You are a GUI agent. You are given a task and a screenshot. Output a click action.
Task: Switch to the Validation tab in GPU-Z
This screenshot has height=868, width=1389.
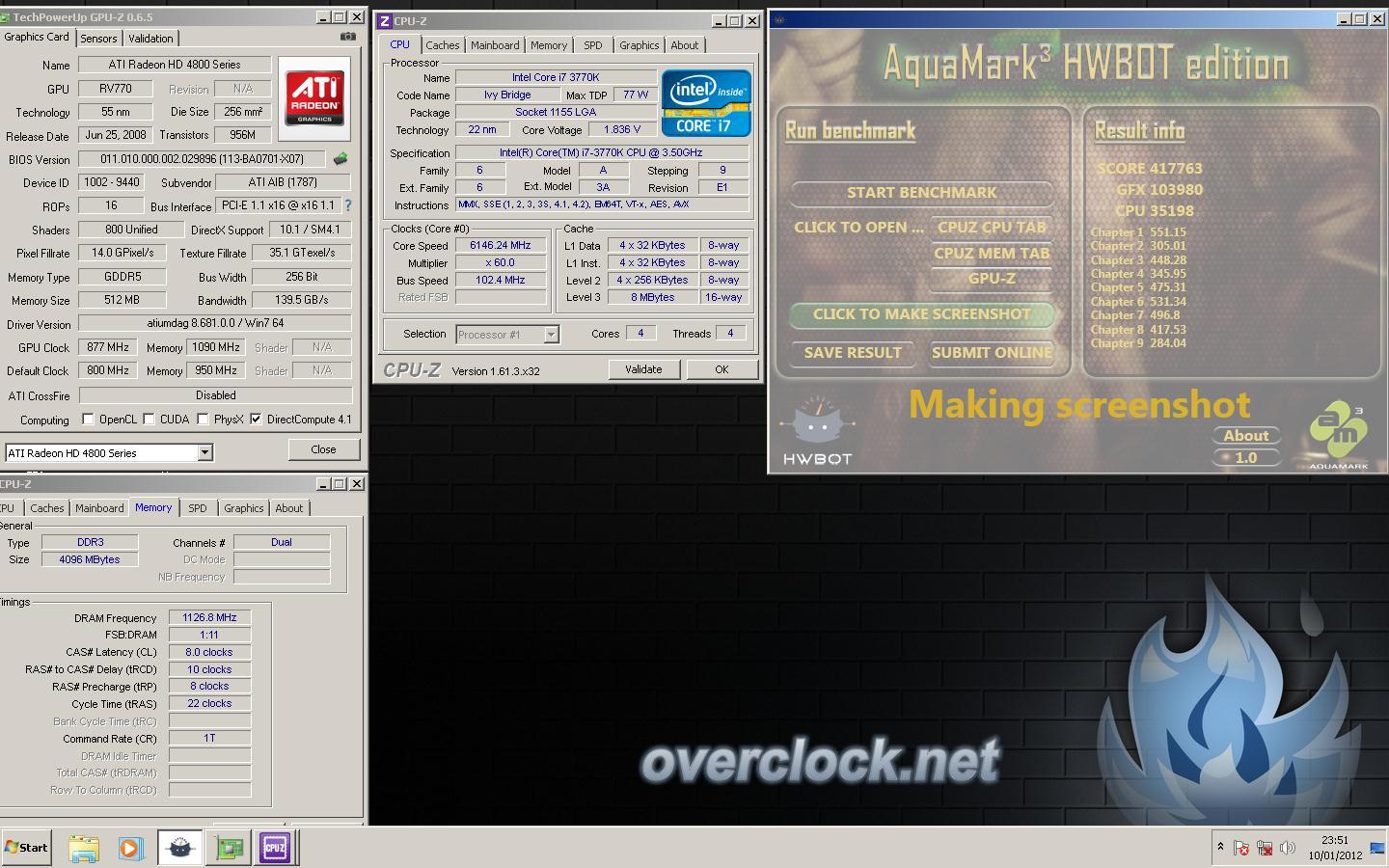pos(150,39)
